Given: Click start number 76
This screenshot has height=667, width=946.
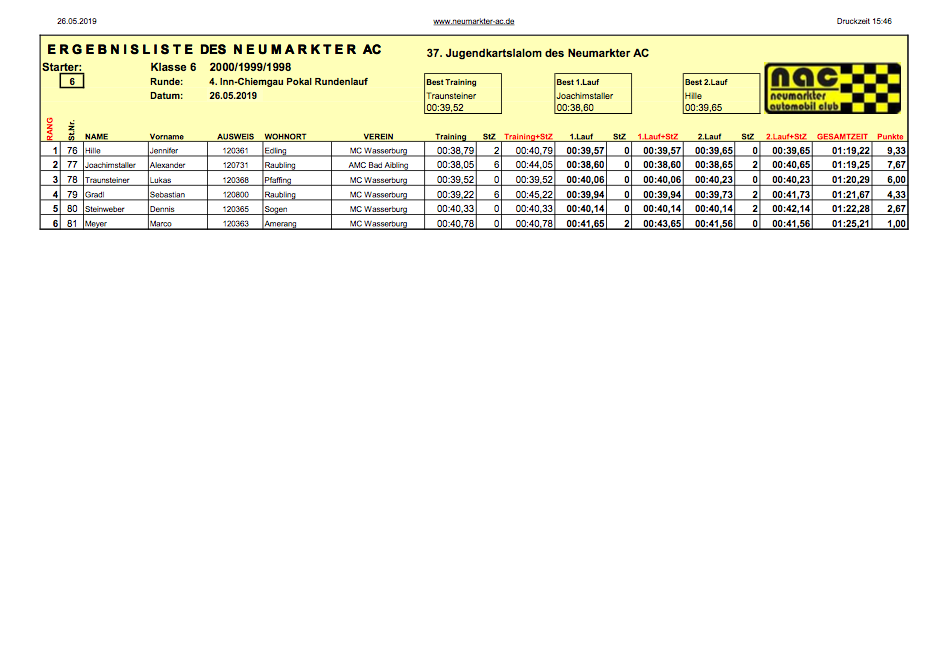Looking at the screenshot, I should [72, 151].
